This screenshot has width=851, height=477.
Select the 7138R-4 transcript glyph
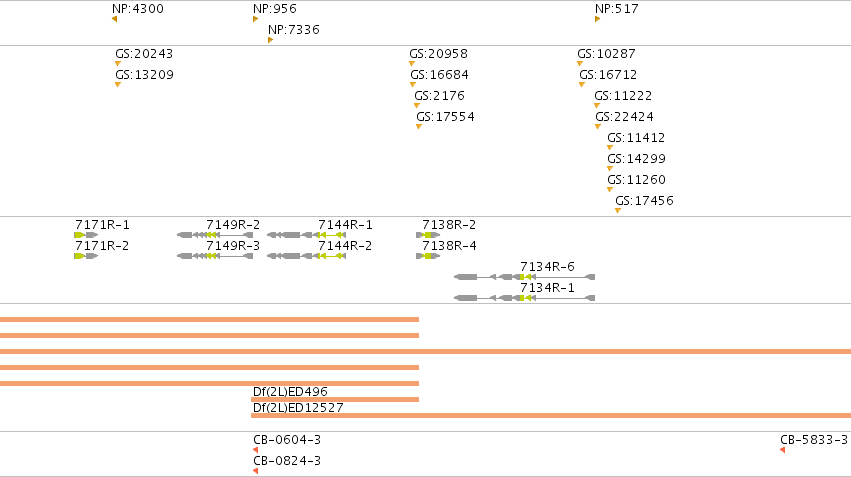click(x=428, y=256)
